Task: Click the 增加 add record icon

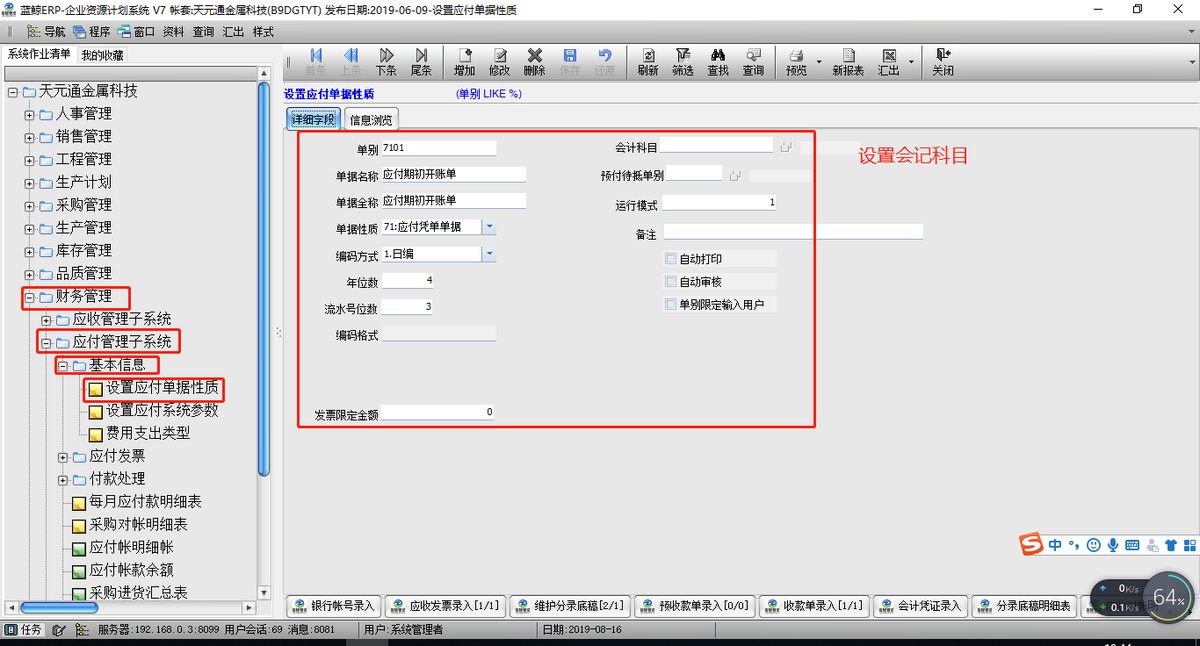Action: [464, 62]
